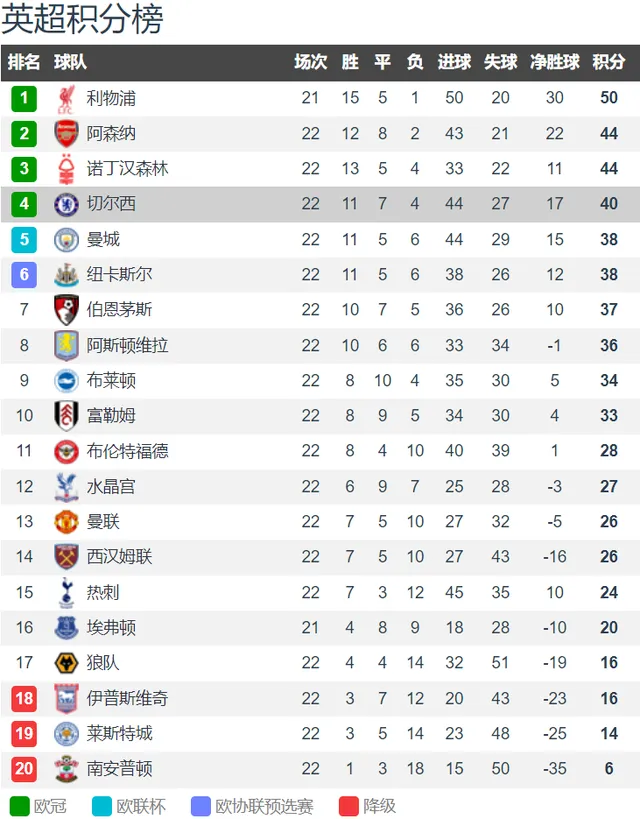640x819 pixels.
Task: Open the 诺丁汉森林 team name link
Action: tap(127, 169)
